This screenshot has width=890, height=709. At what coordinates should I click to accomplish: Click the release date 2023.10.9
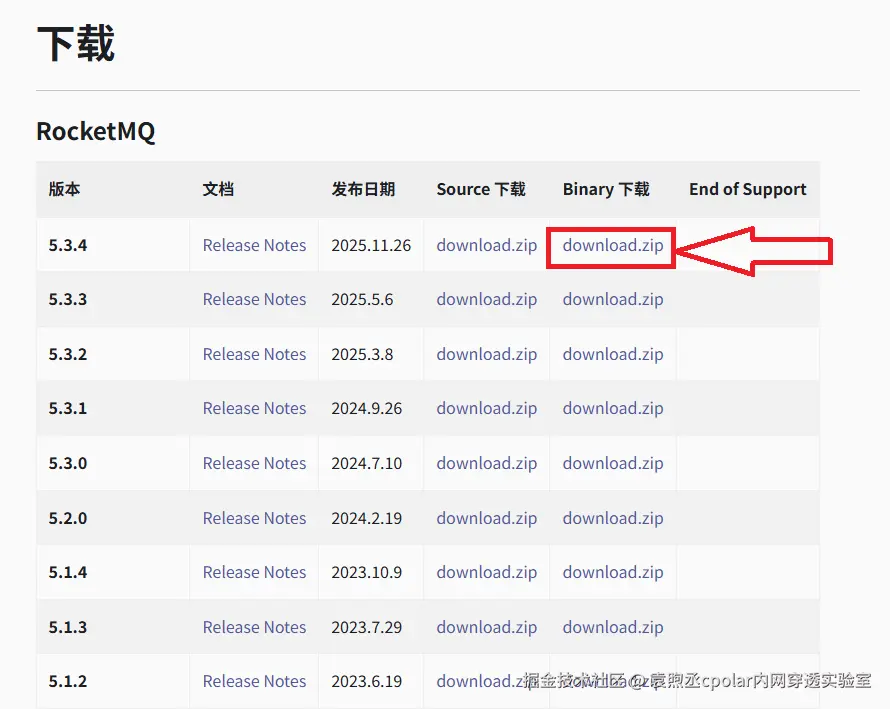367,572
